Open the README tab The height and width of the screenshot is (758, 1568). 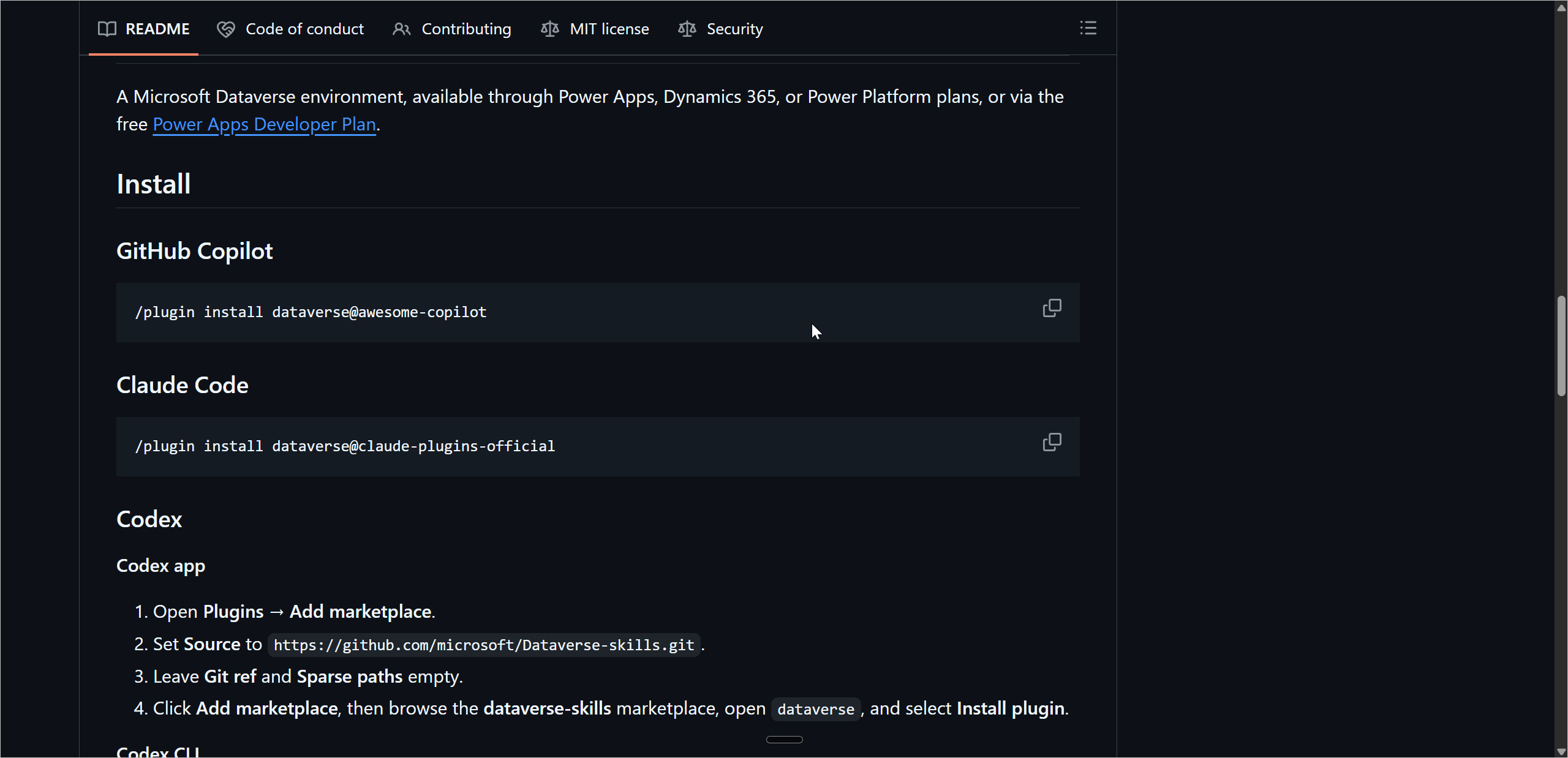click(143, 29)
